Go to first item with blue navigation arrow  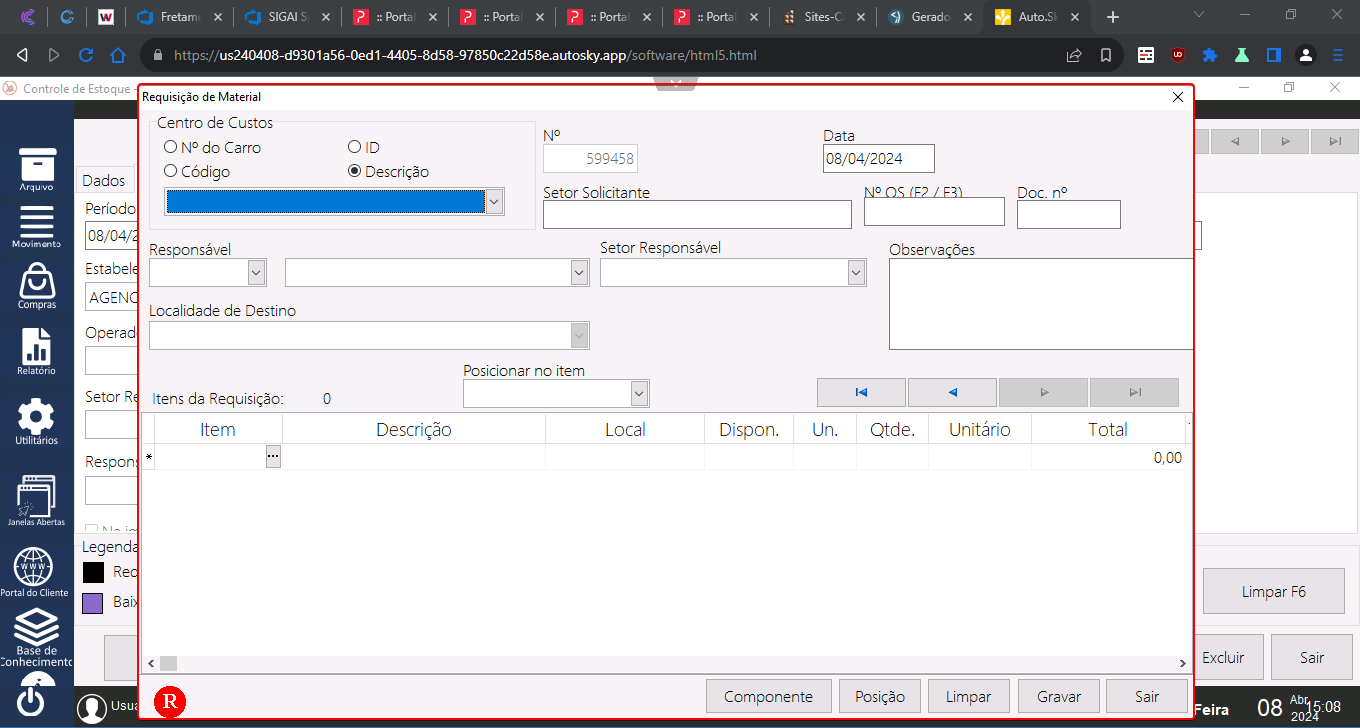[861, 392]
